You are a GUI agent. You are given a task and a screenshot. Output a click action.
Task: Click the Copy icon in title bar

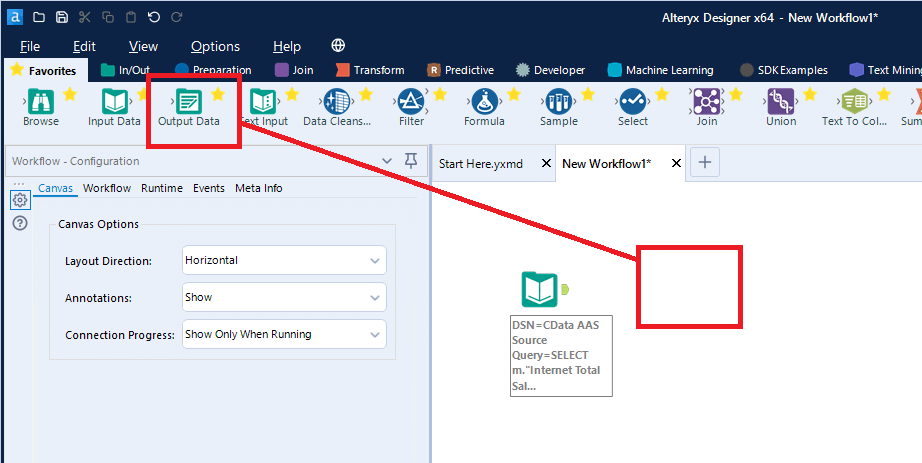pyautogui.click(x=108, y=17)
